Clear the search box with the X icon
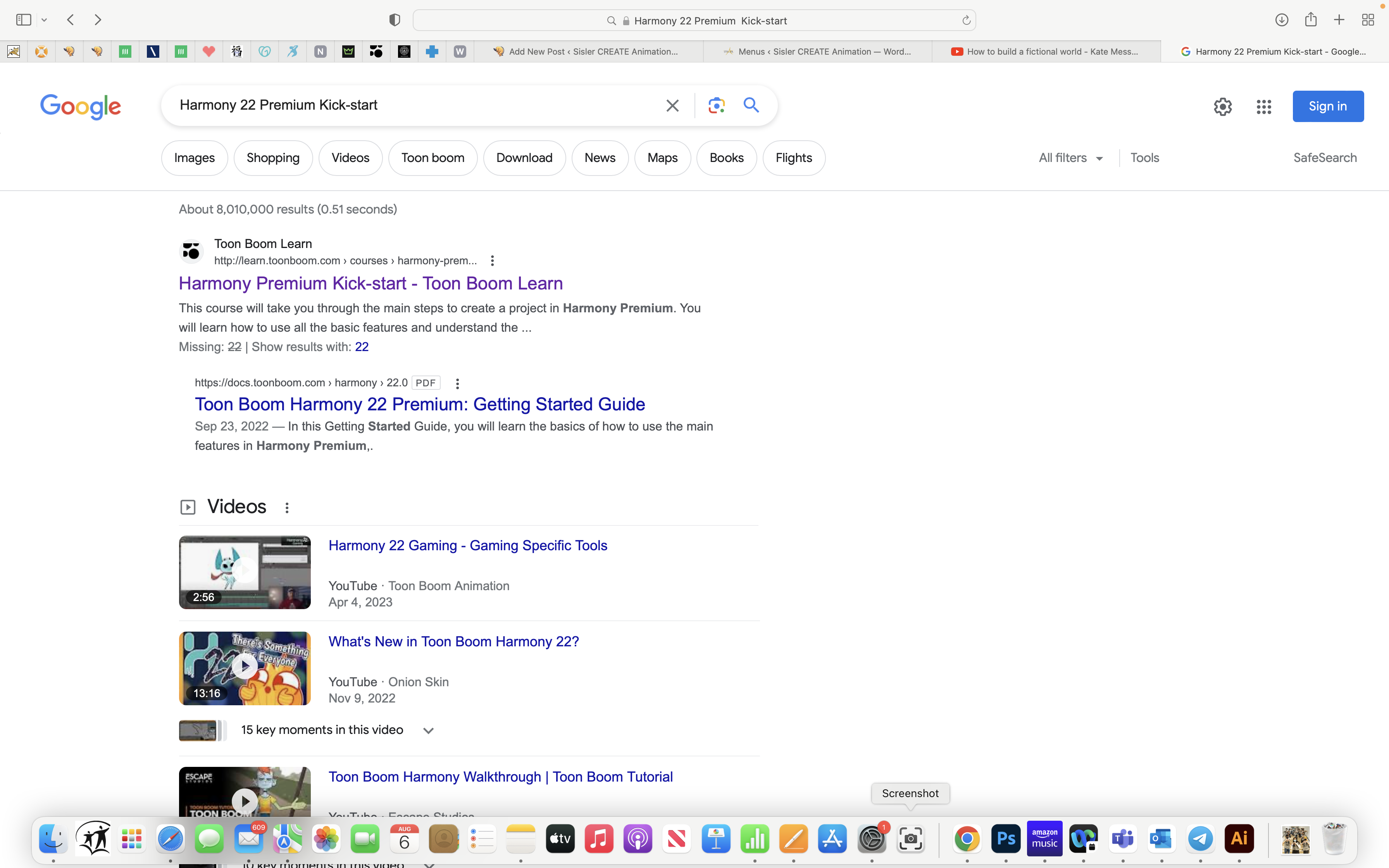This screenshot has width=1389, height=868. pyautogui.click(x=672, y=106)
